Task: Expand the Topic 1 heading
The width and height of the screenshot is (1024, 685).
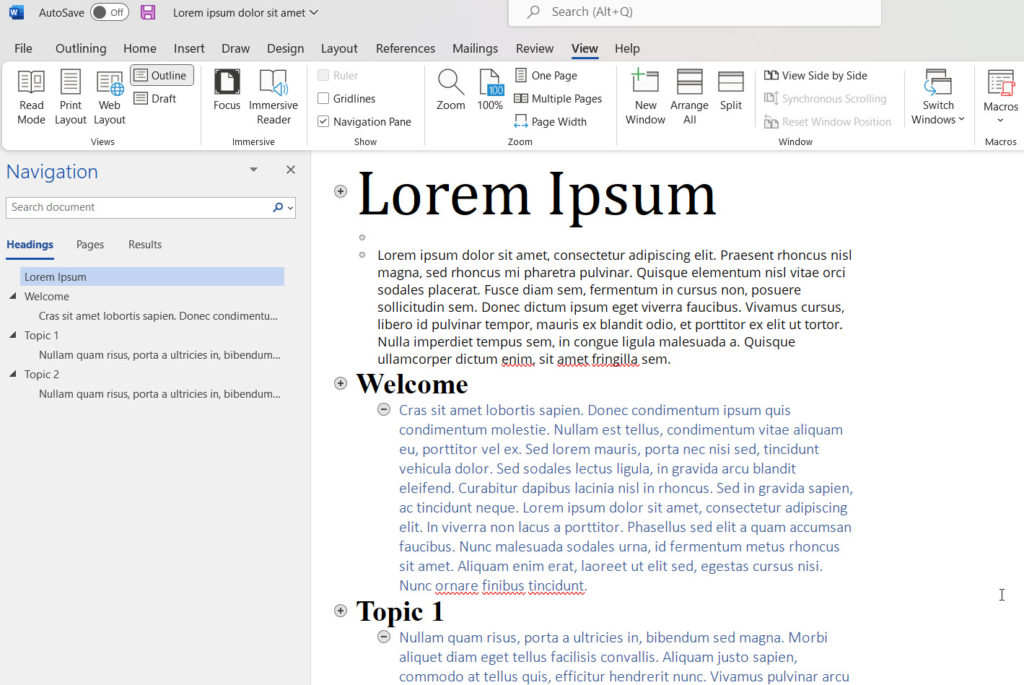Action: click(340, 611)
